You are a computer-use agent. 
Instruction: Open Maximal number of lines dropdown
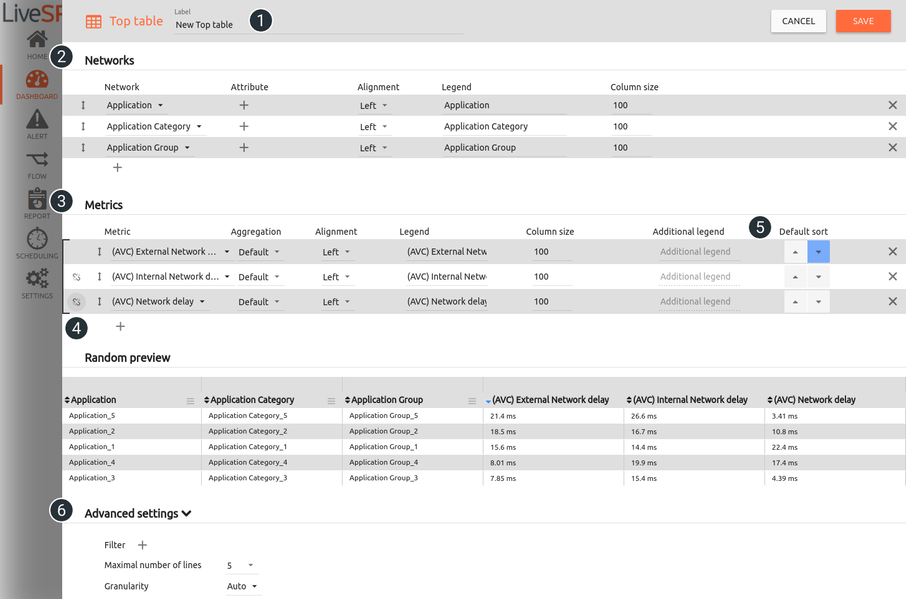point(240,565)
